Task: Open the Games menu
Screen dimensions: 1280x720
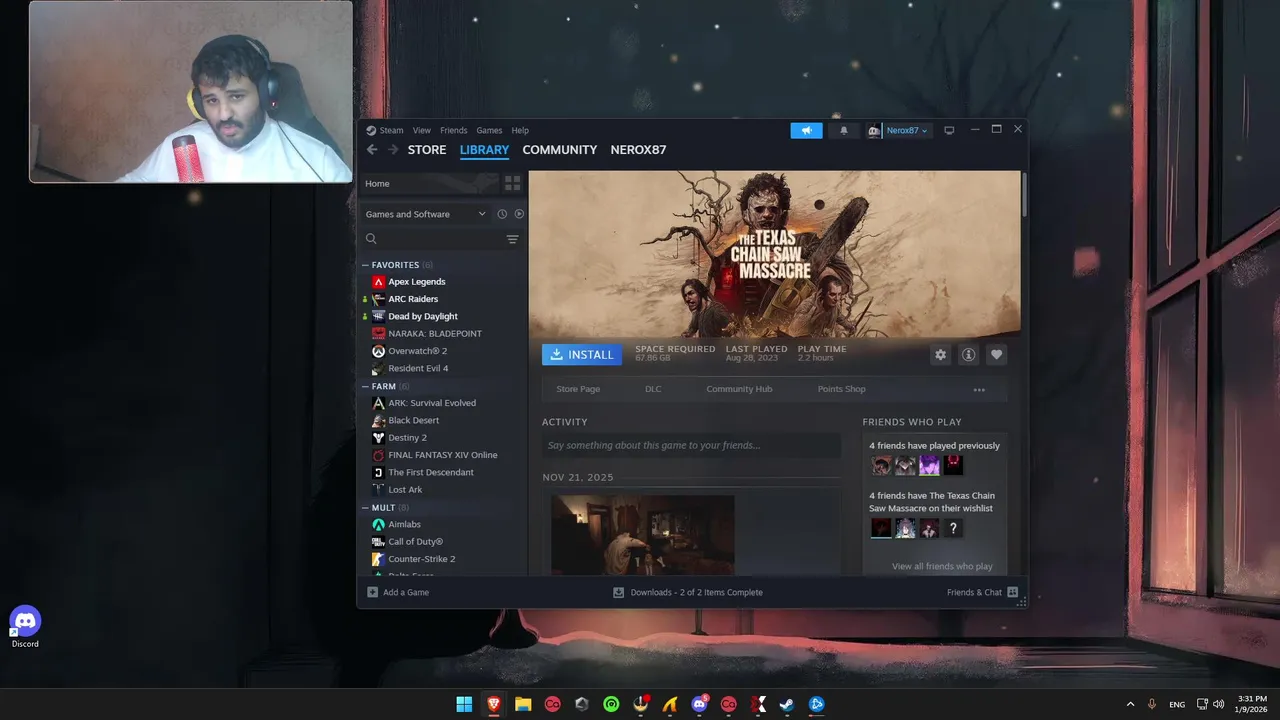Action: coord(489,130)
